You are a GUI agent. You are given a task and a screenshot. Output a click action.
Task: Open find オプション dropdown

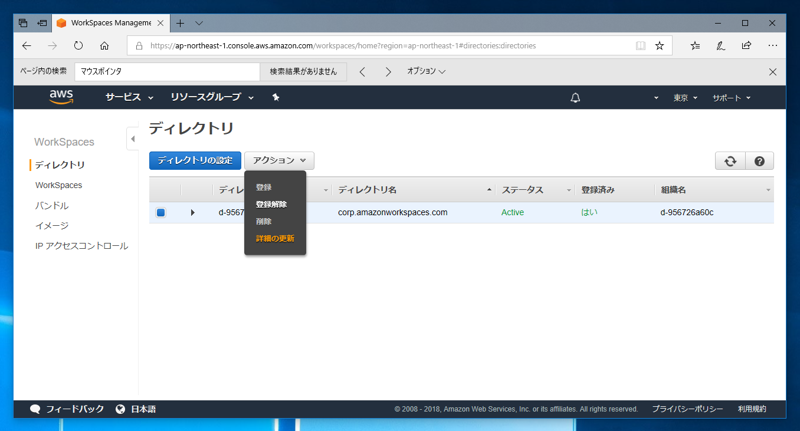[426, 71]
